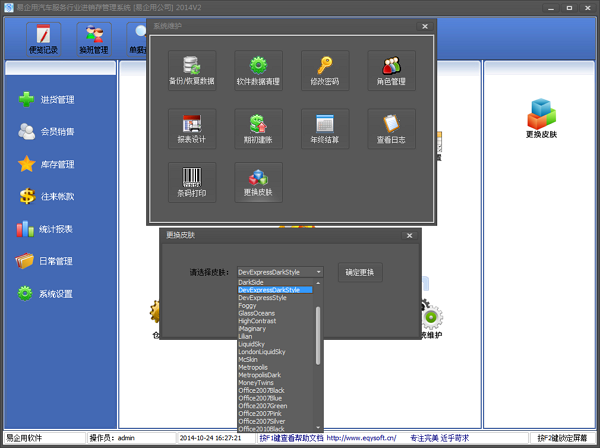Maximize the main application window
This screenshot has height=448, width=600.
[x=569, y=8]
